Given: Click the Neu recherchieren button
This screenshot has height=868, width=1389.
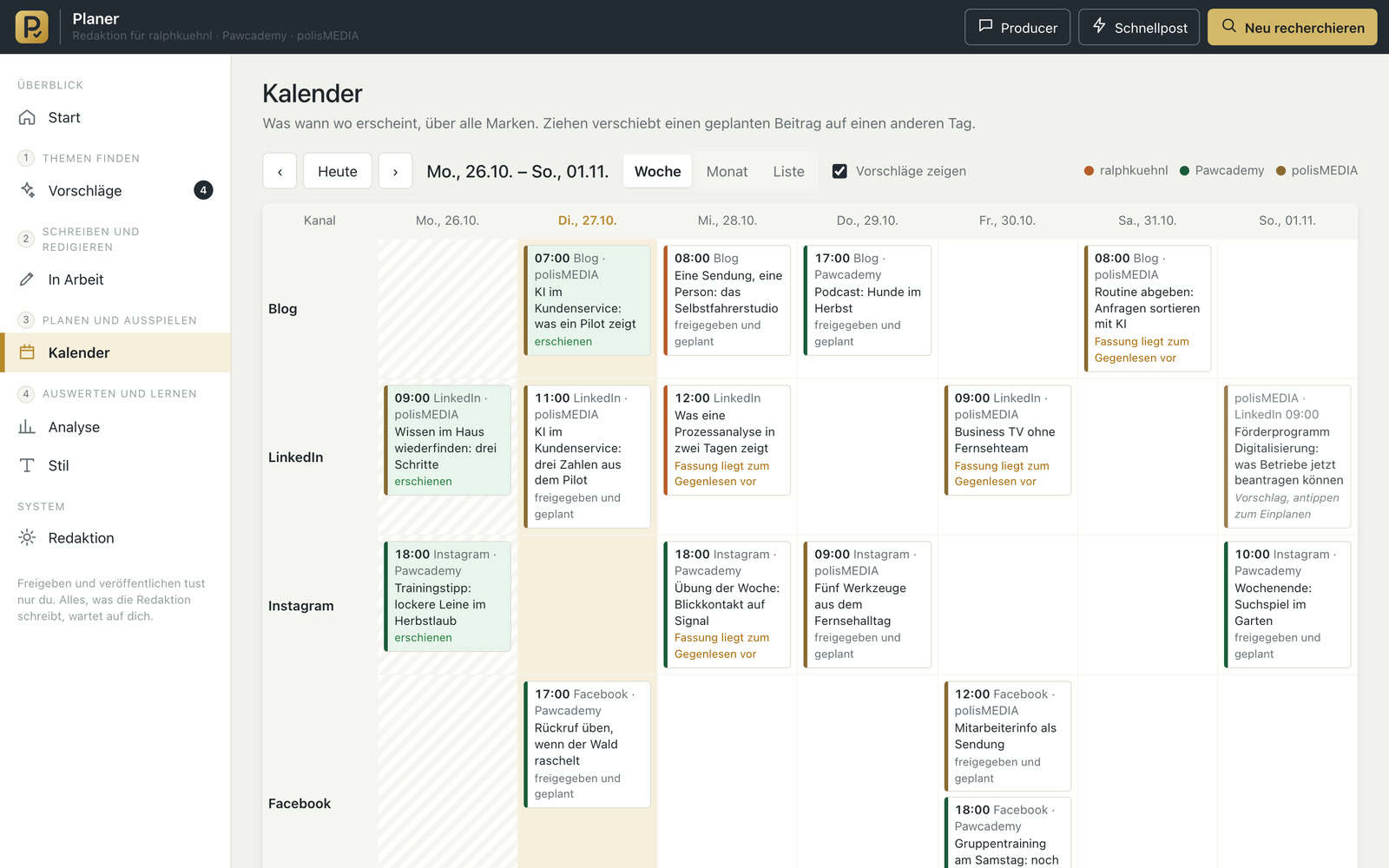Looking at the screenshot, I should [1293, 27].
